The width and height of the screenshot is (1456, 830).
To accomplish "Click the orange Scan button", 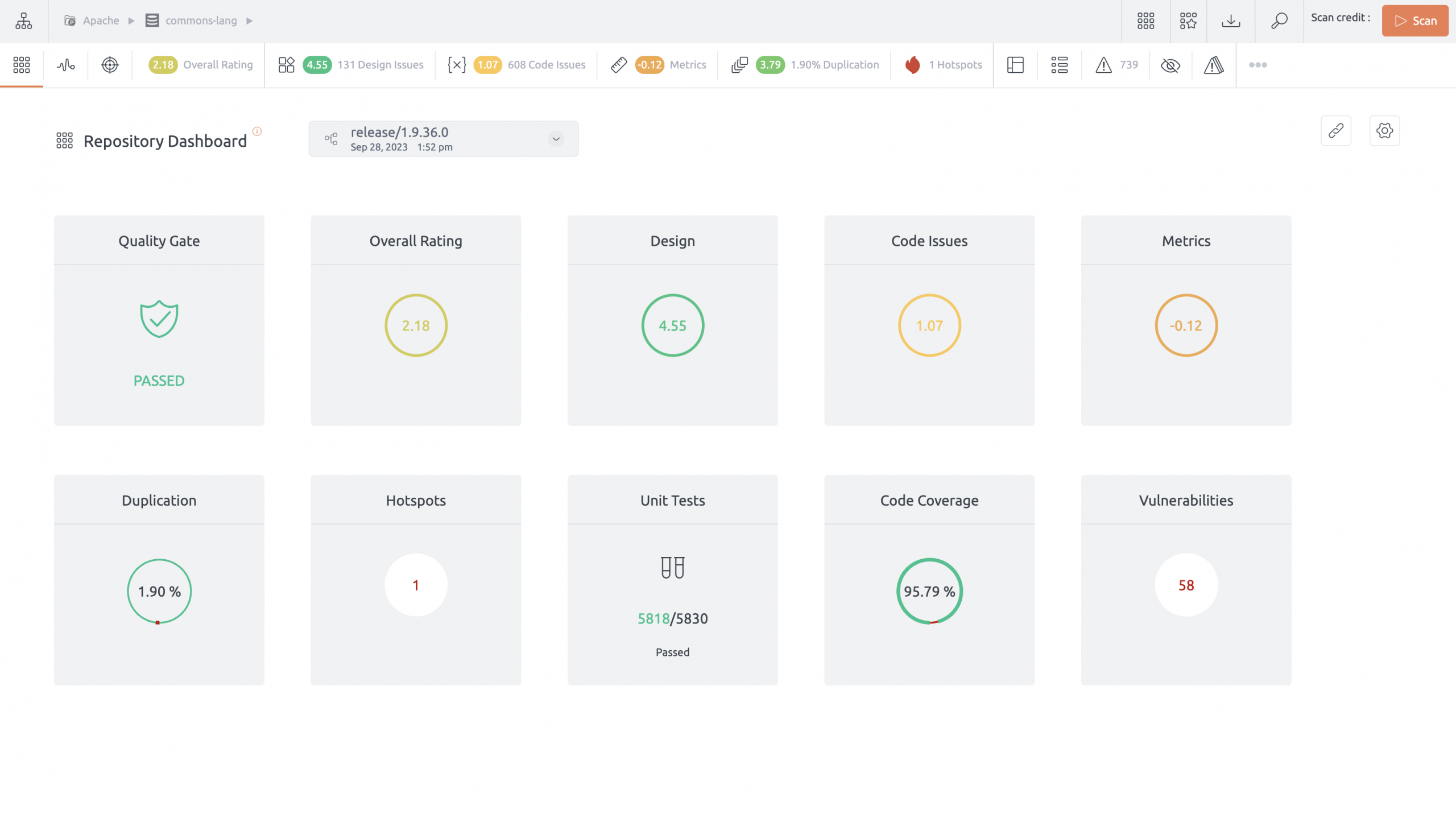I will [1416, 20].
